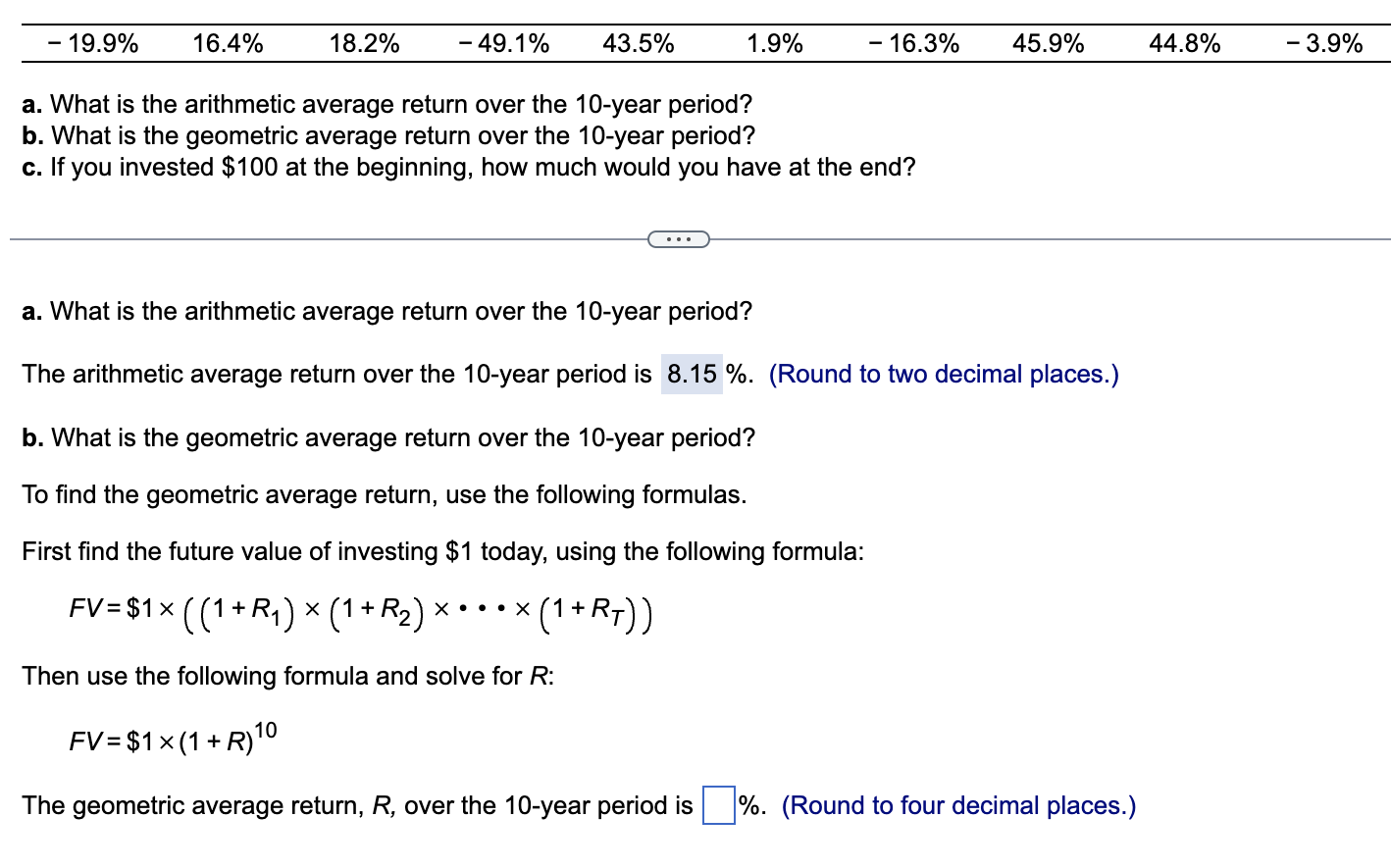Click the 45.9% return value

click(1048, 43)
